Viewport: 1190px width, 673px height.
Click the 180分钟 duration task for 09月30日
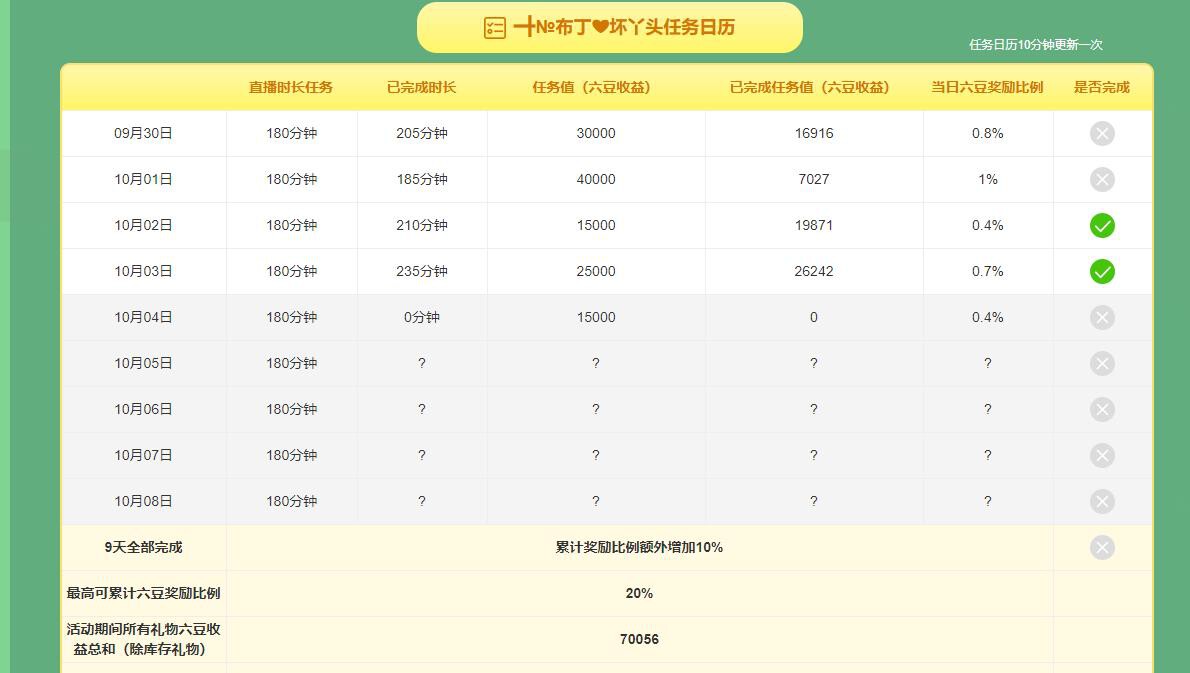[x=291, y=134]
